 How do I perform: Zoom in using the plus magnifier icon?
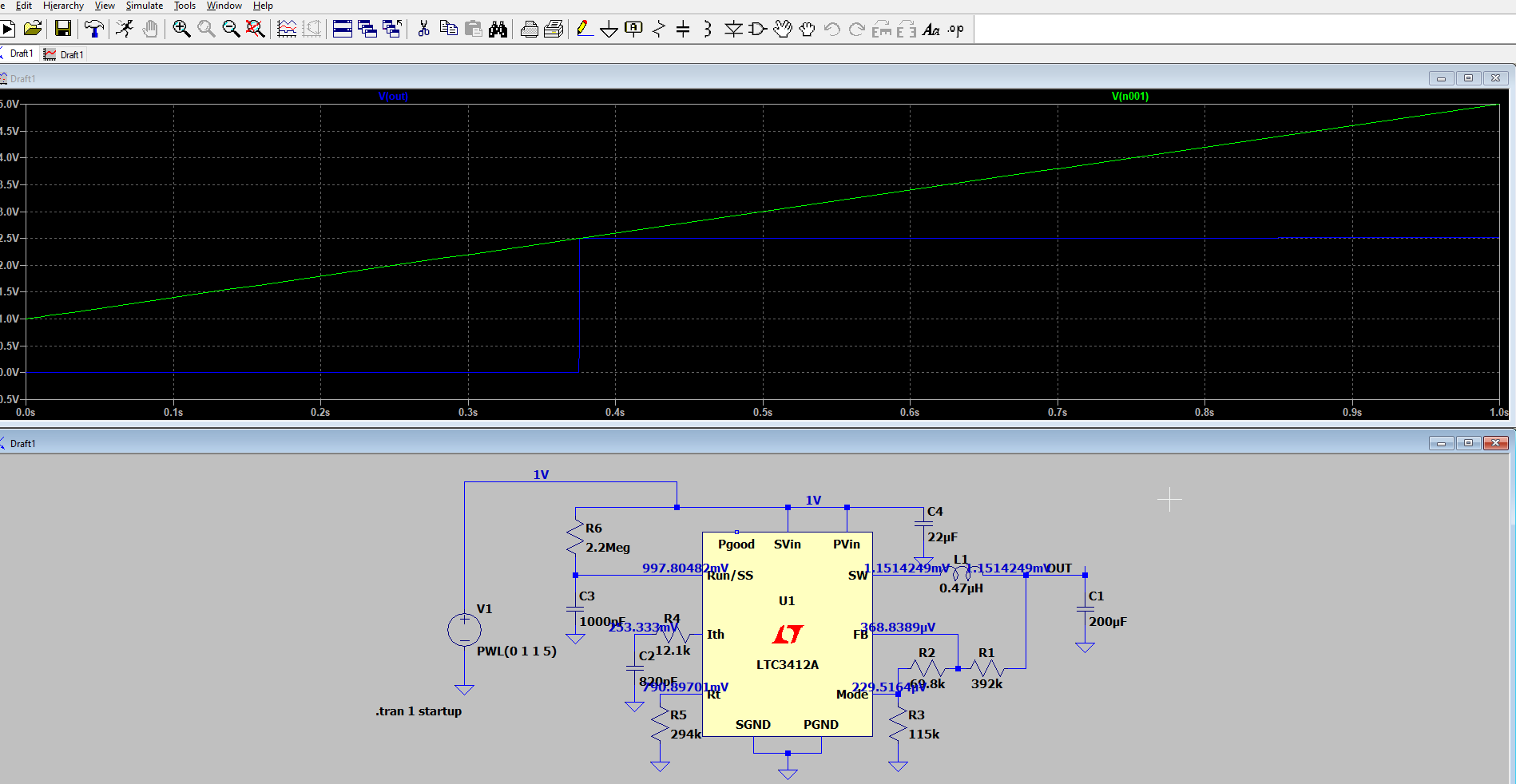click(181, 30)
